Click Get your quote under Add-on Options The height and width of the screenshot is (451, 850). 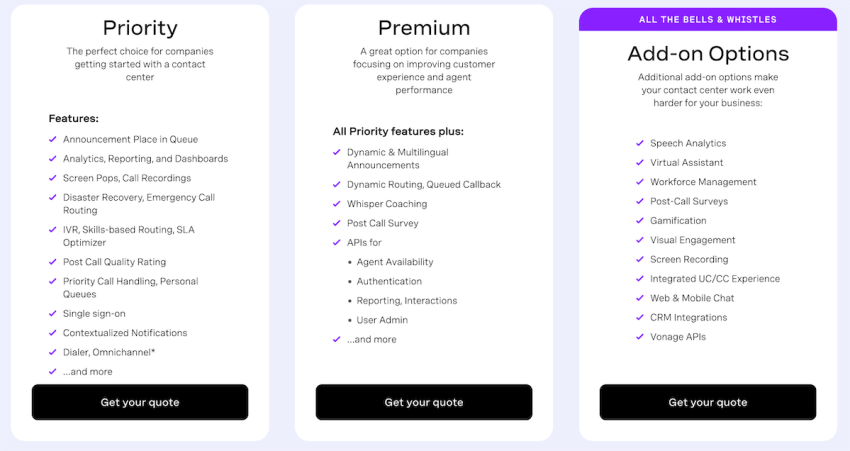tap(707, 402)
